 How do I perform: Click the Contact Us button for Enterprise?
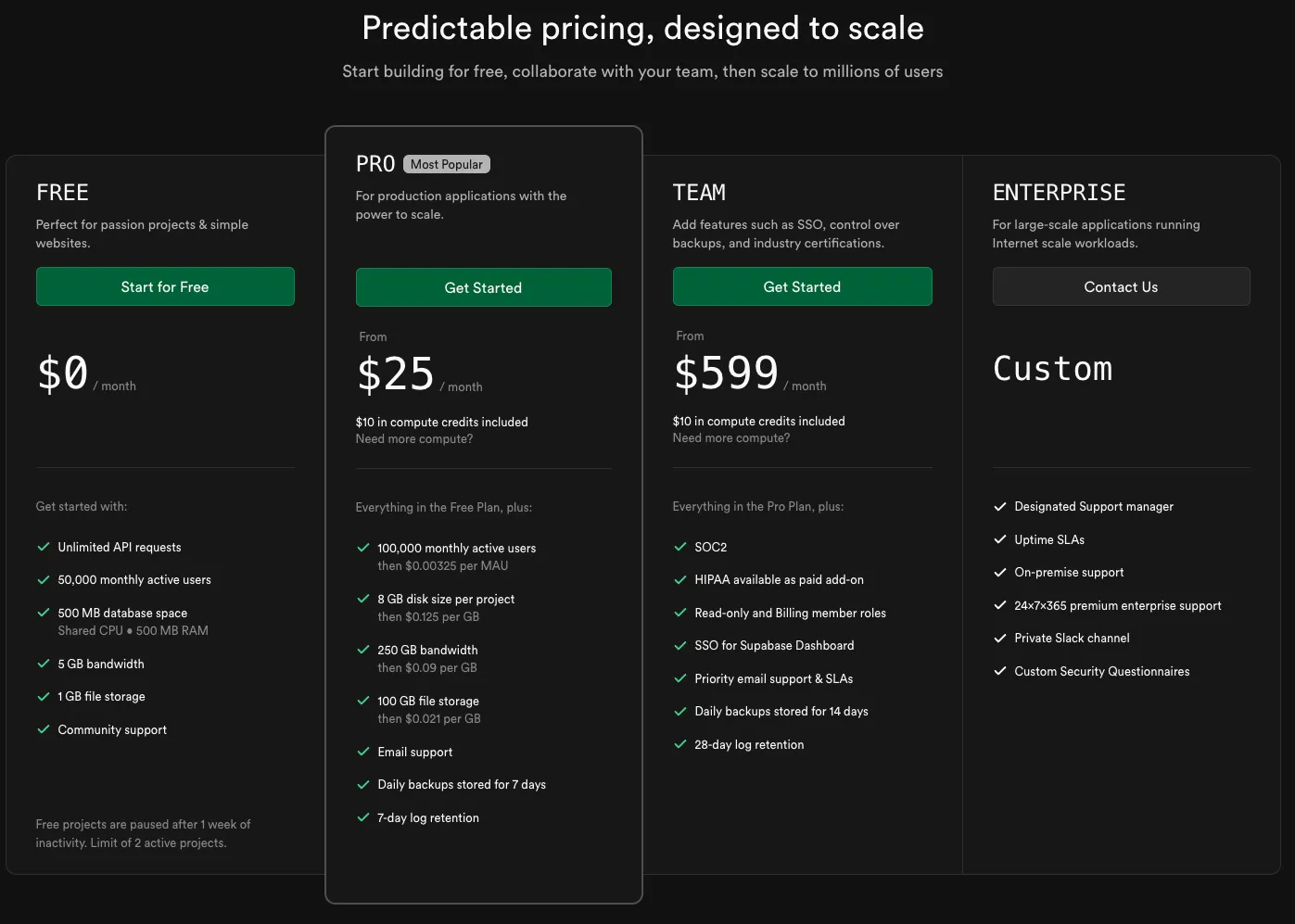pyautogui.click(x=1121, y=287)
